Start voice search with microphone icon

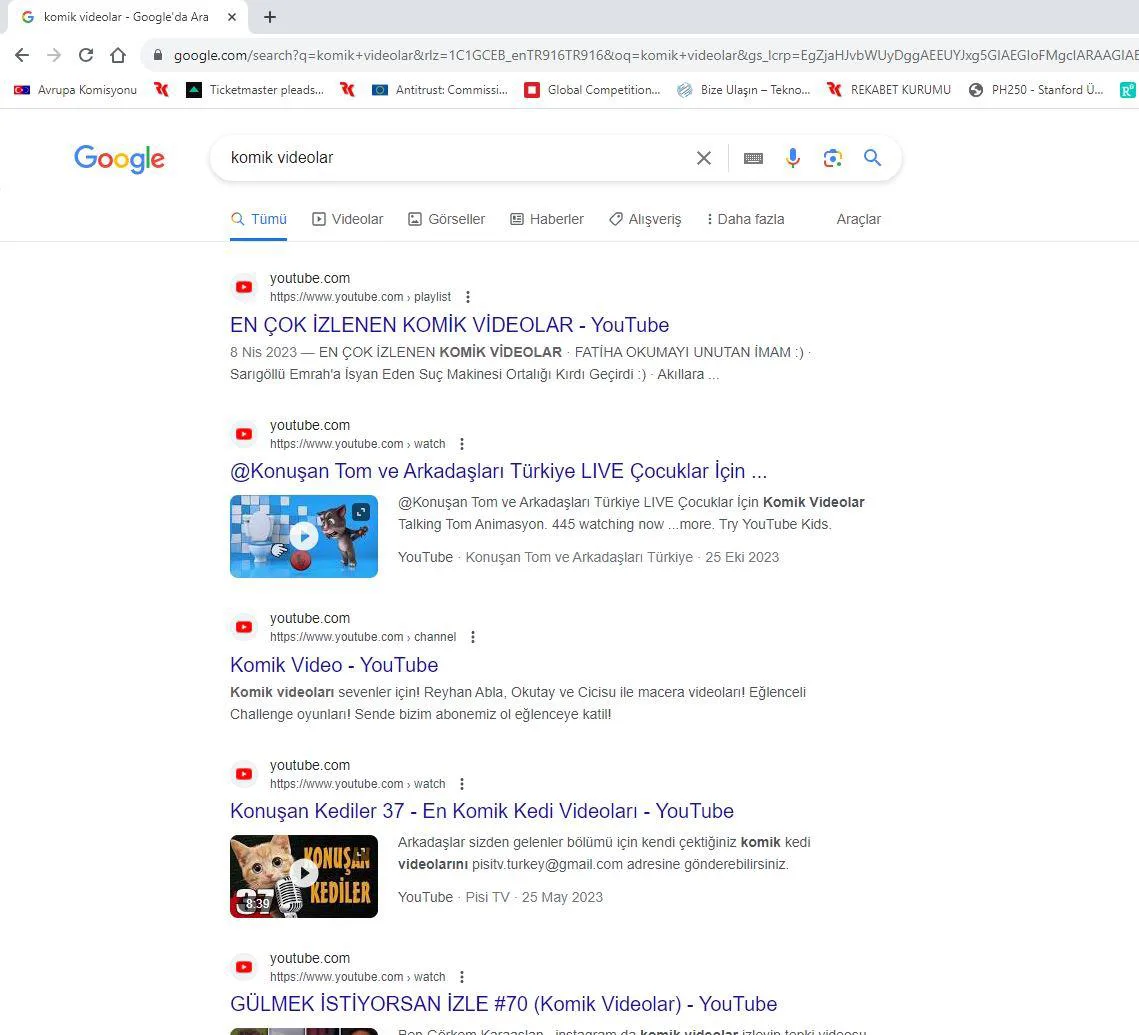[x=793, y=158]
